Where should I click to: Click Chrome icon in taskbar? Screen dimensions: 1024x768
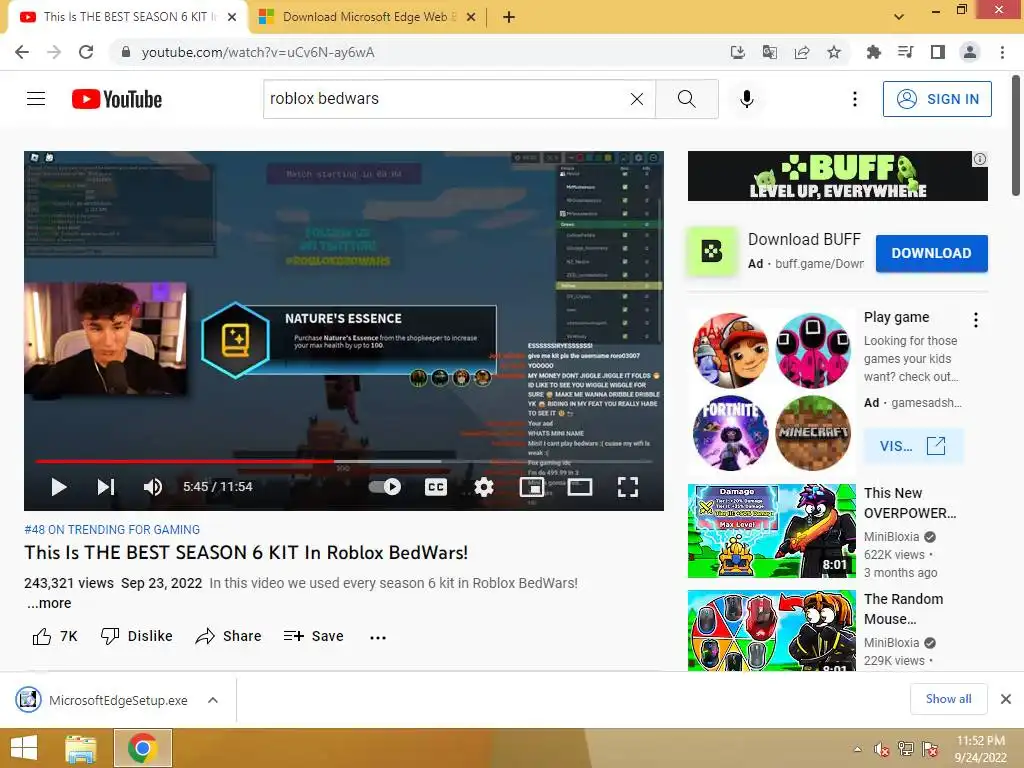[x=143, y=748]
